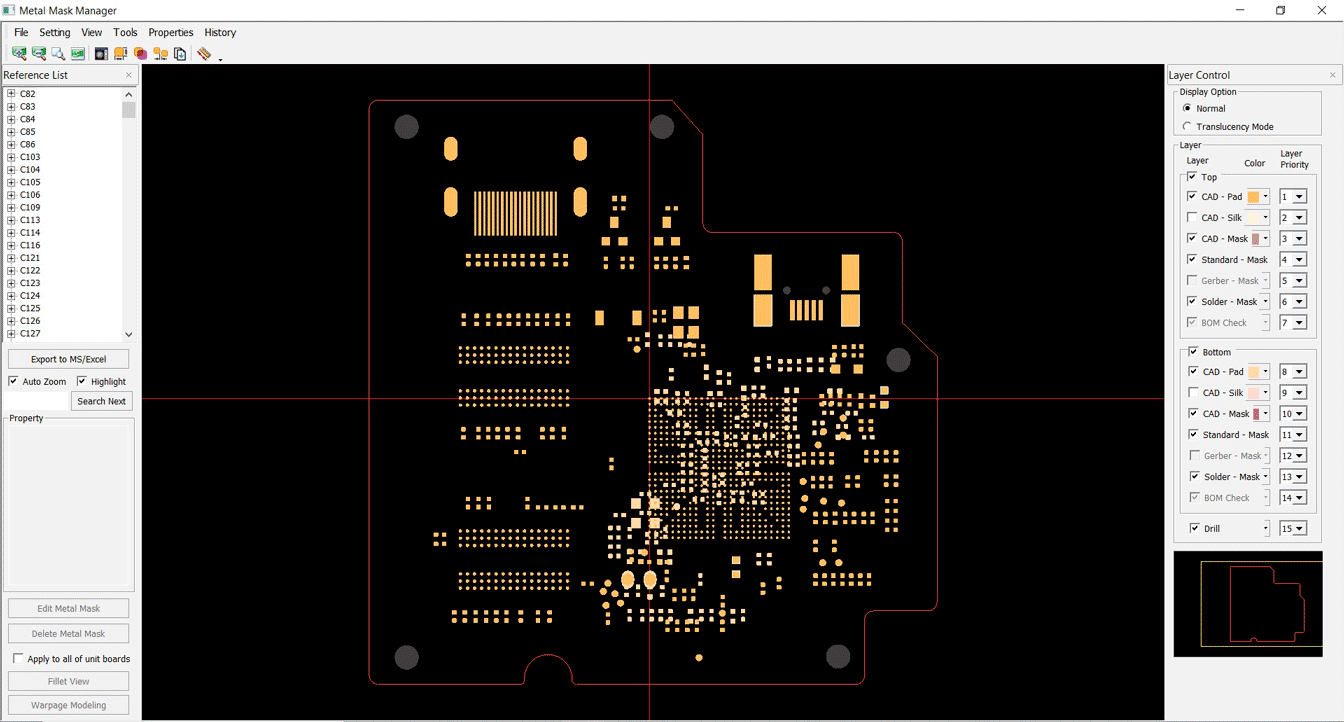The width and height of the screenshot is (1344, 722).
Task: Click the single orange pad dimension icon
Action: point(121,53)
